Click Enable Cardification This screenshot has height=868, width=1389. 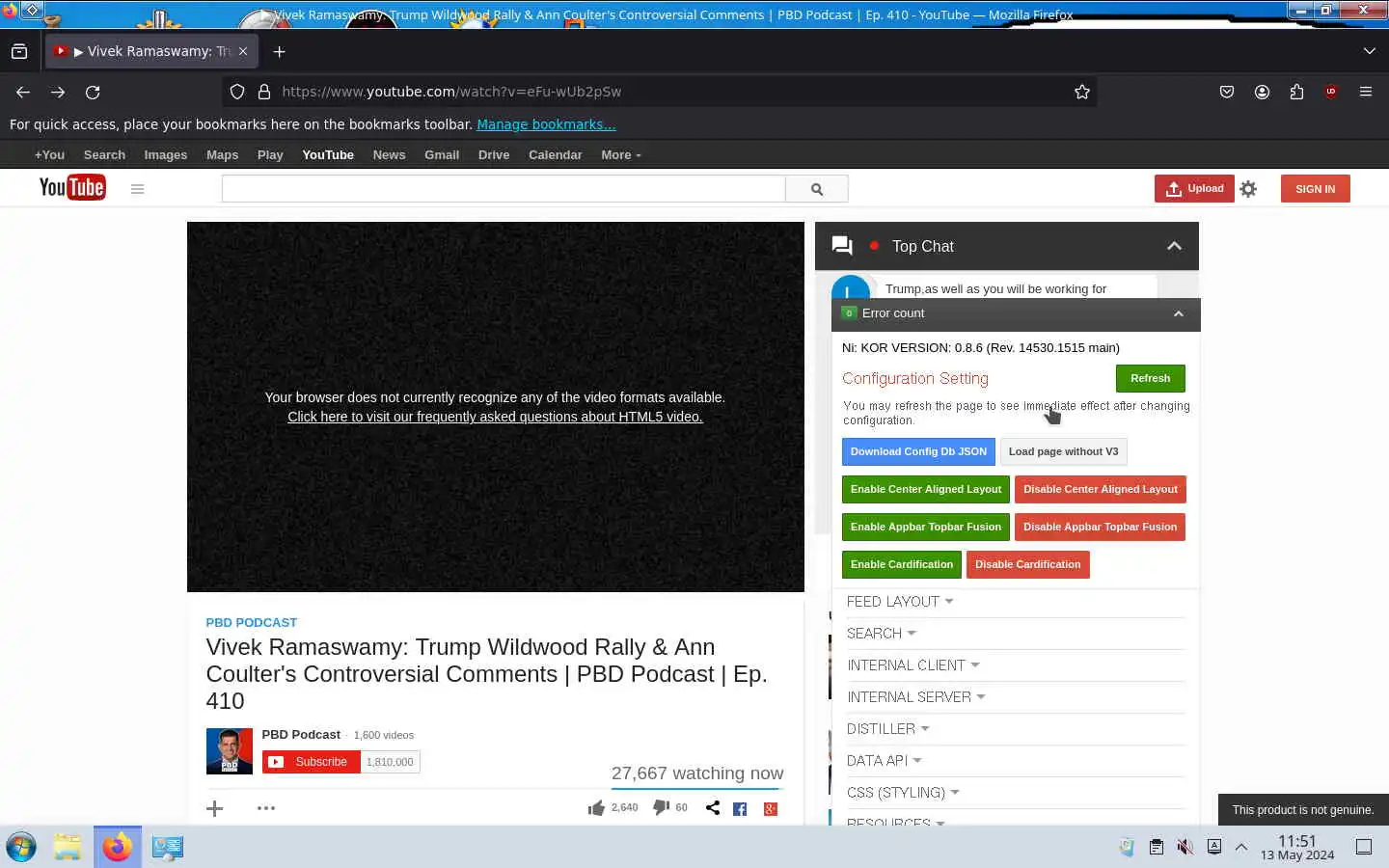[x=902, y=564]
